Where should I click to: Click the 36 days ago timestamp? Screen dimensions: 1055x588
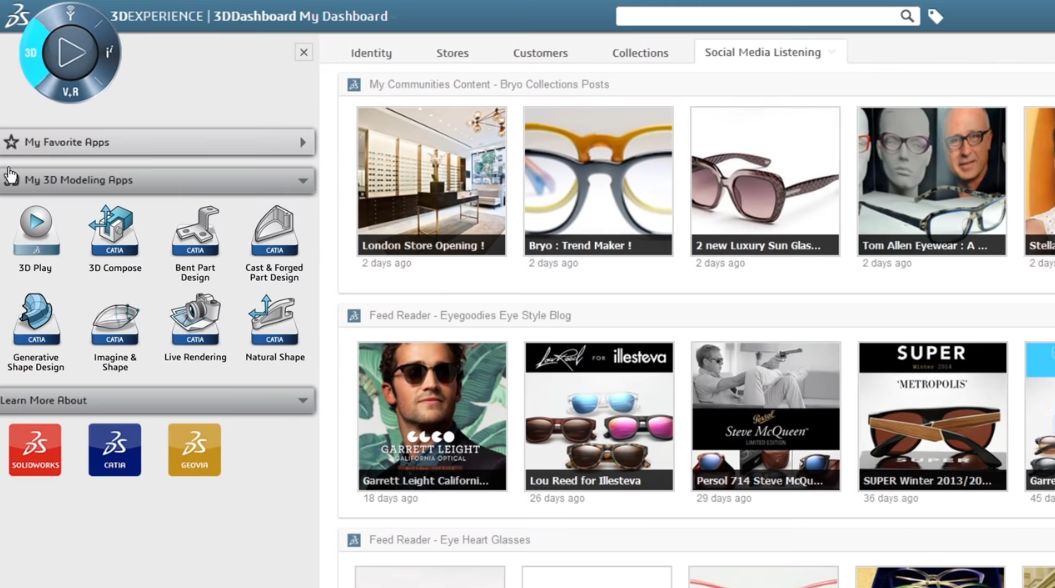click(891, 499)
